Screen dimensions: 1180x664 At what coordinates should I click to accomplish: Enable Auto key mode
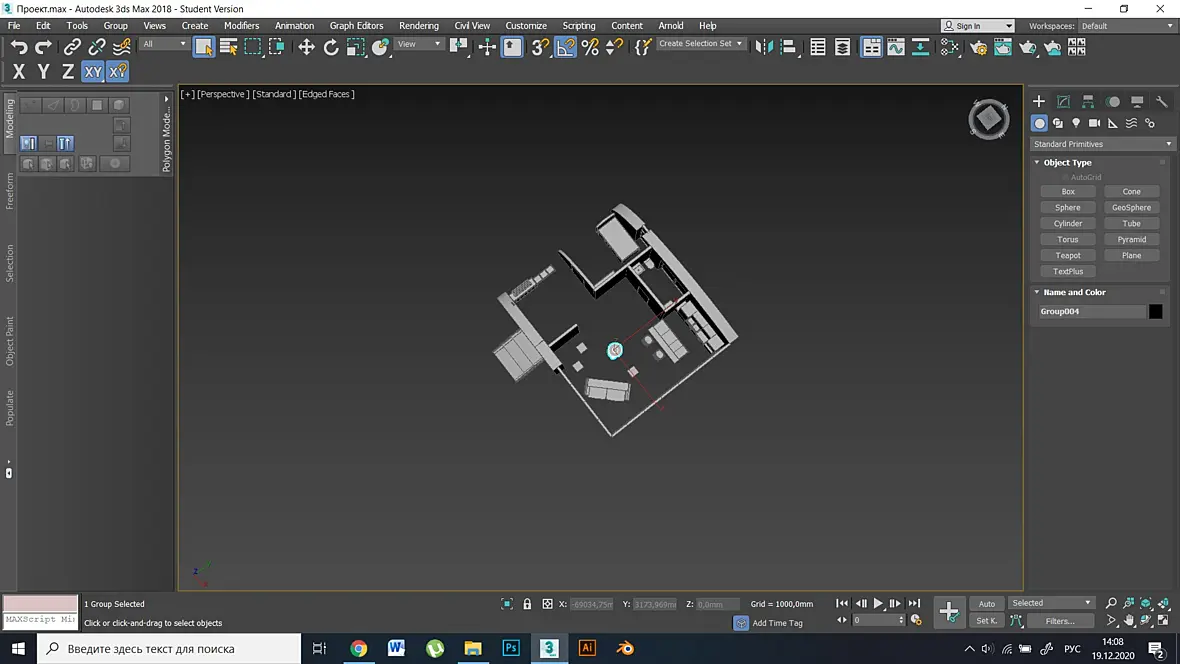(987, 603)
